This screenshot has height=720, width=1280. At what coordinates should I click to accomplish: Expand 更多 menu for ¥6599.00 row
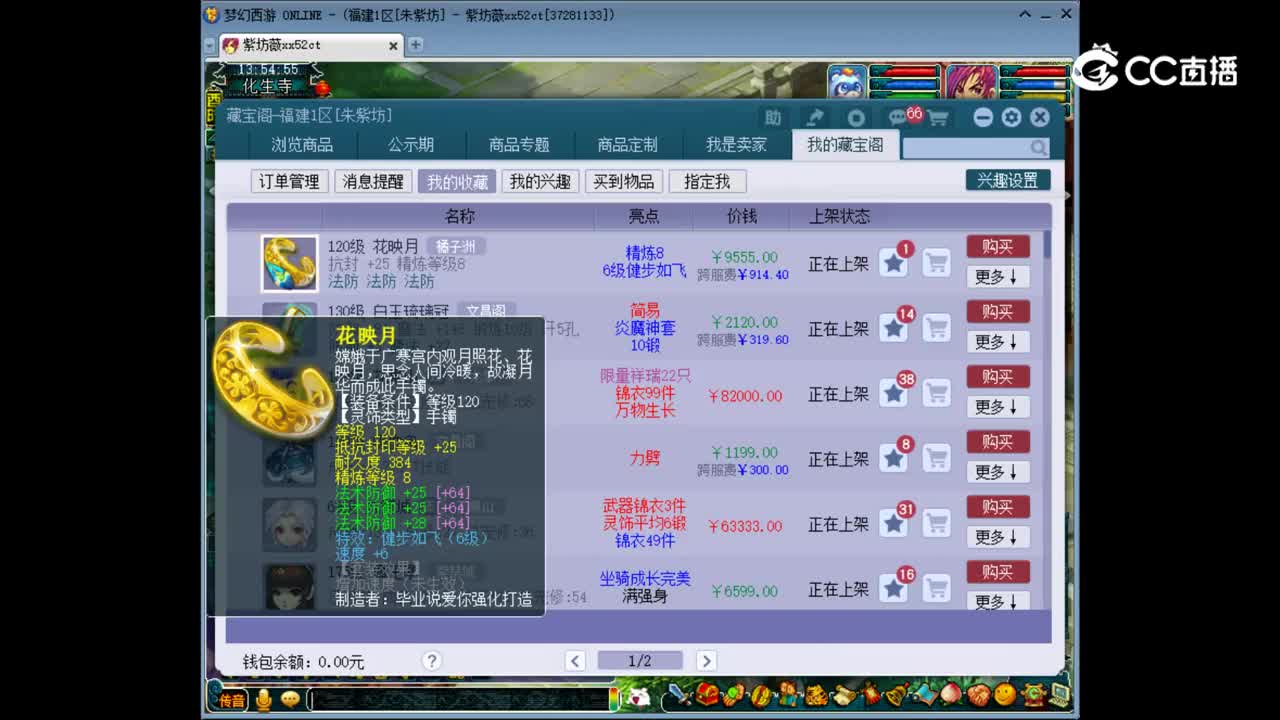point(997,601)
